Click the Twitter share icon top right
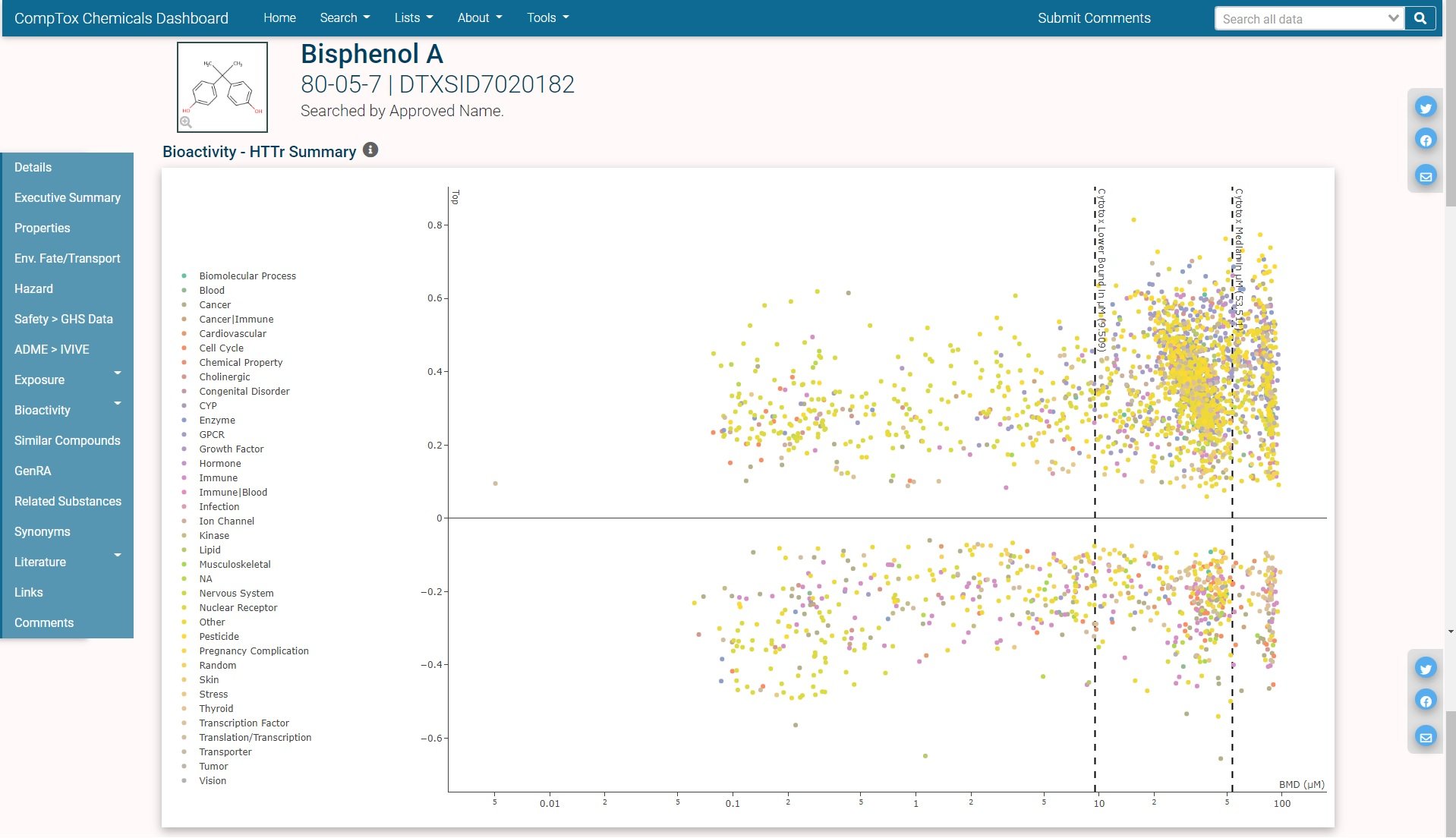 [x=1426, y=107]
